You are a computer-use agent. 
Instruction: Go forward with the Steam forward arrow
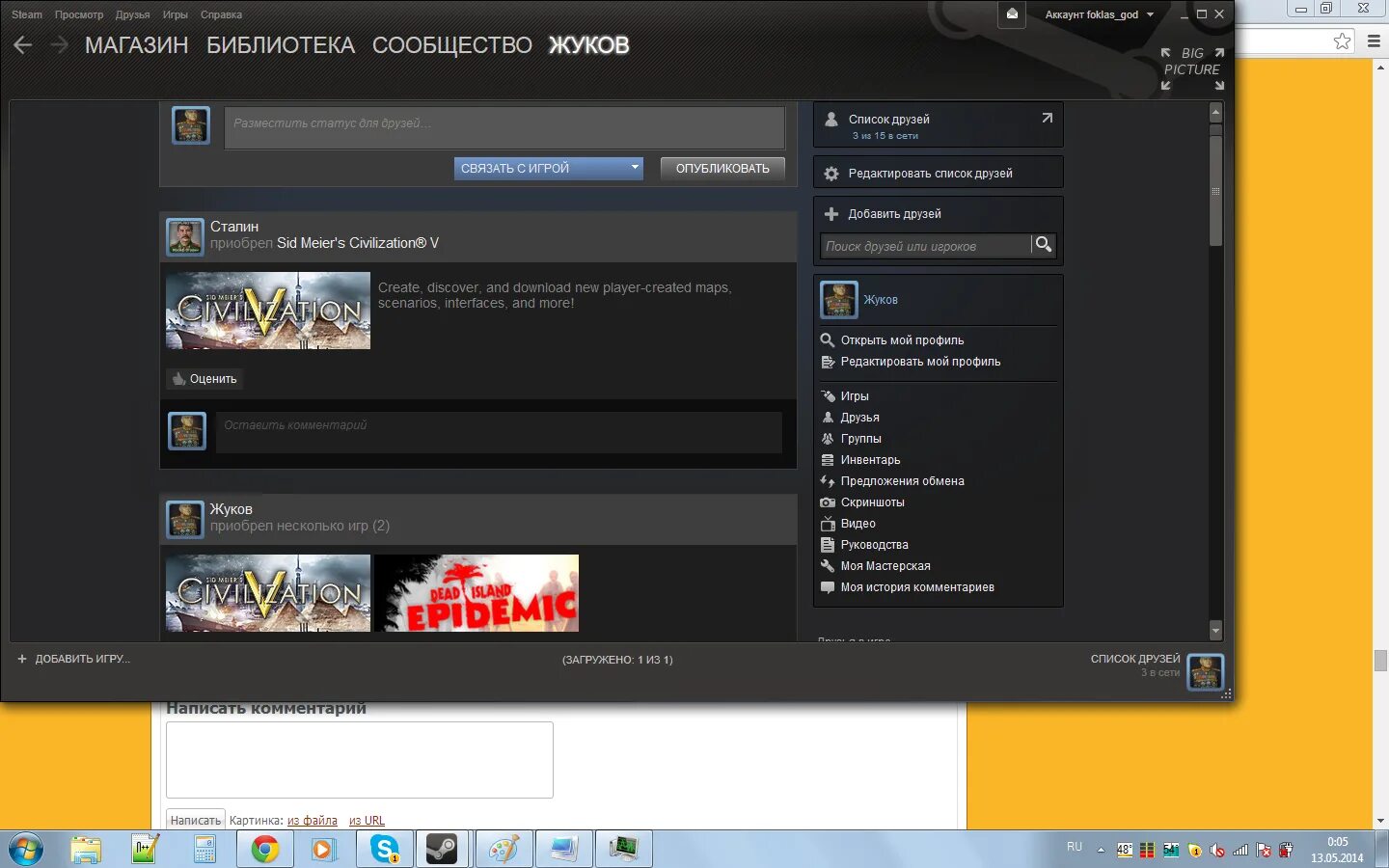59,45
